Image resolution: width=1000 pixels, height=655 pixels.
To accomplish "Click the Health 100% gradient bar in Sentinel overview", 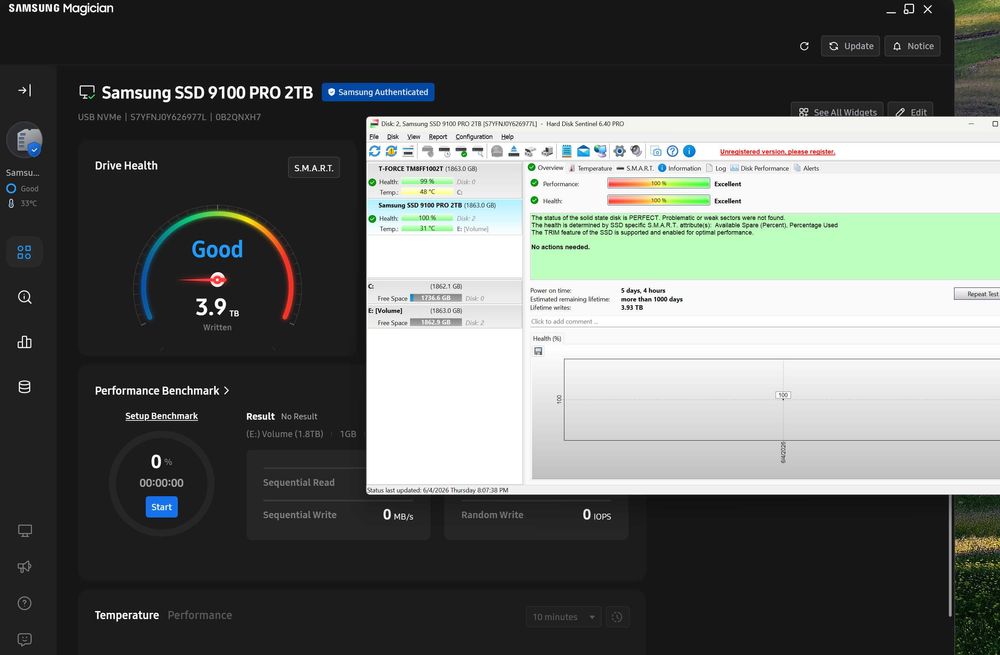I will [659, 200].
